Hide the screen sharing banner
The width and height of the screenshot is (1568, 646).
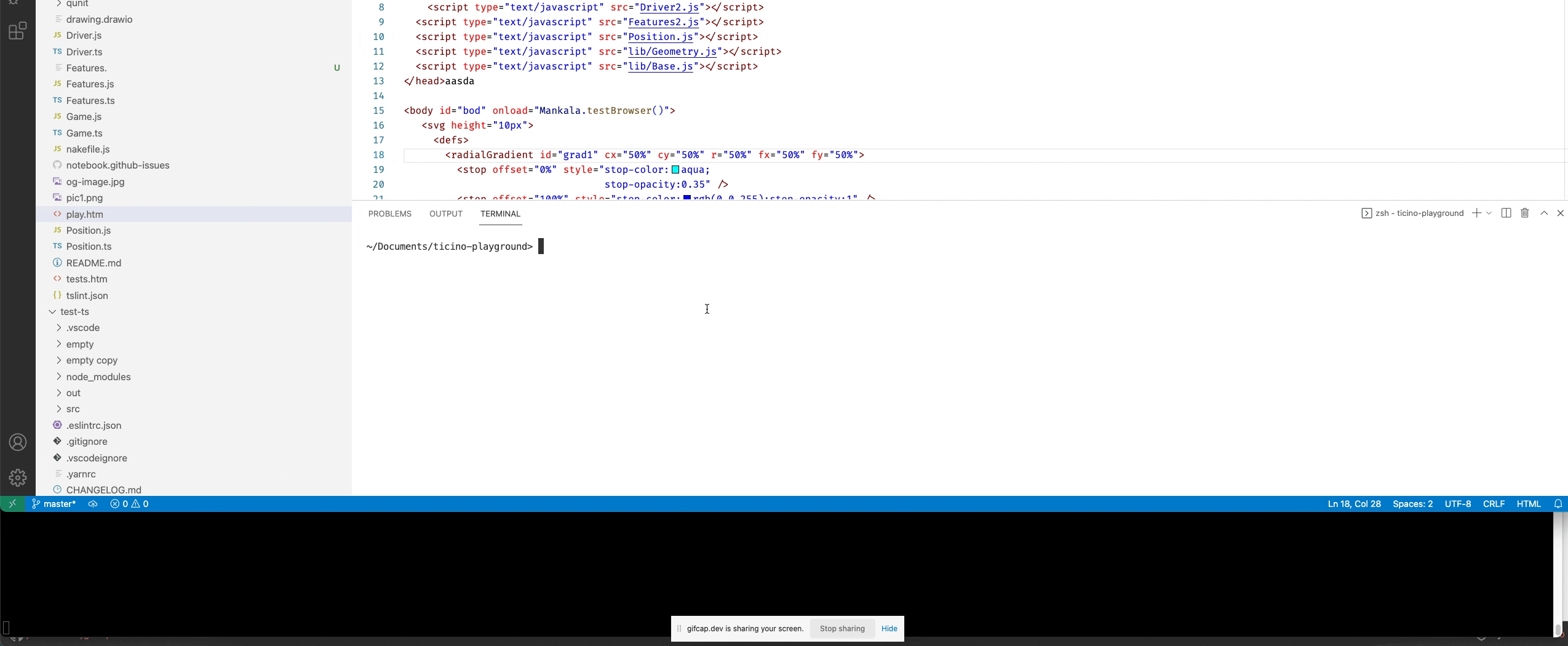pos(888,628)
